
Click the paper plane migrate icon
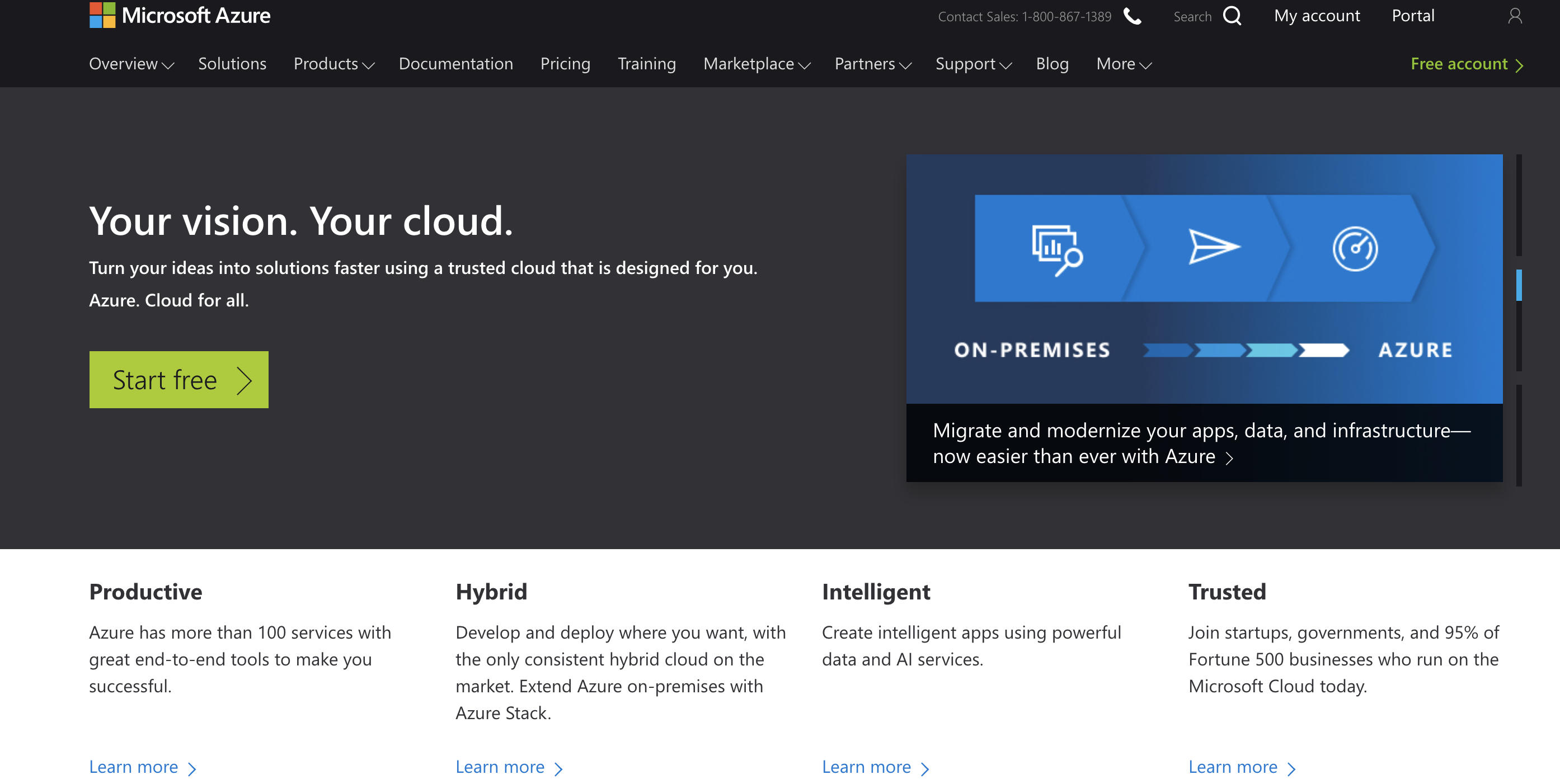click(x=1213, y=247)
